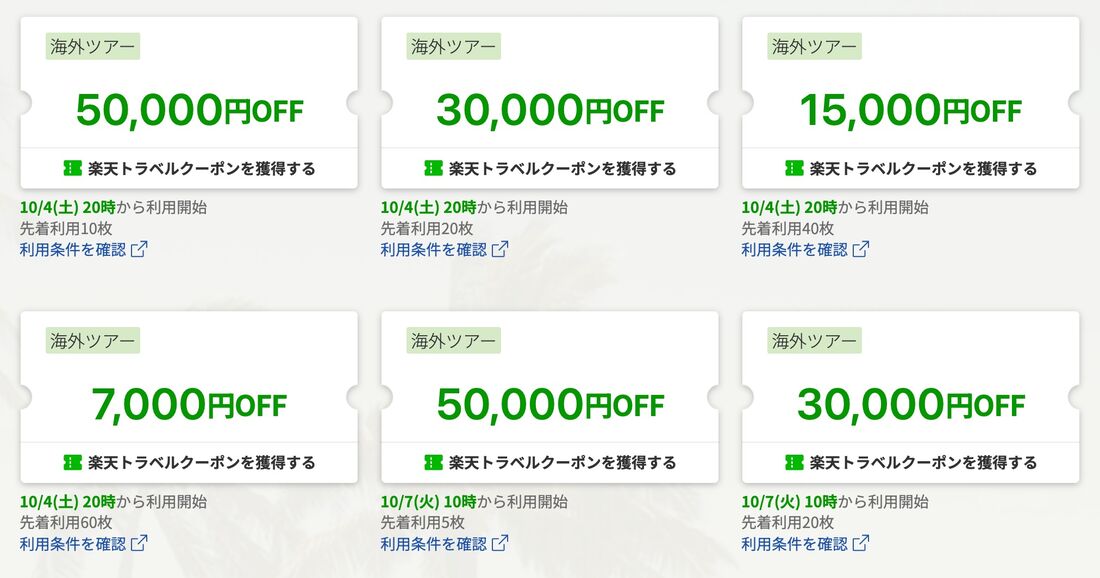The width and height of the screenshot is (1100, 578).
Task: Open 利用条件を確認 link under 先着利用10枚
Action: pos(73,249)
